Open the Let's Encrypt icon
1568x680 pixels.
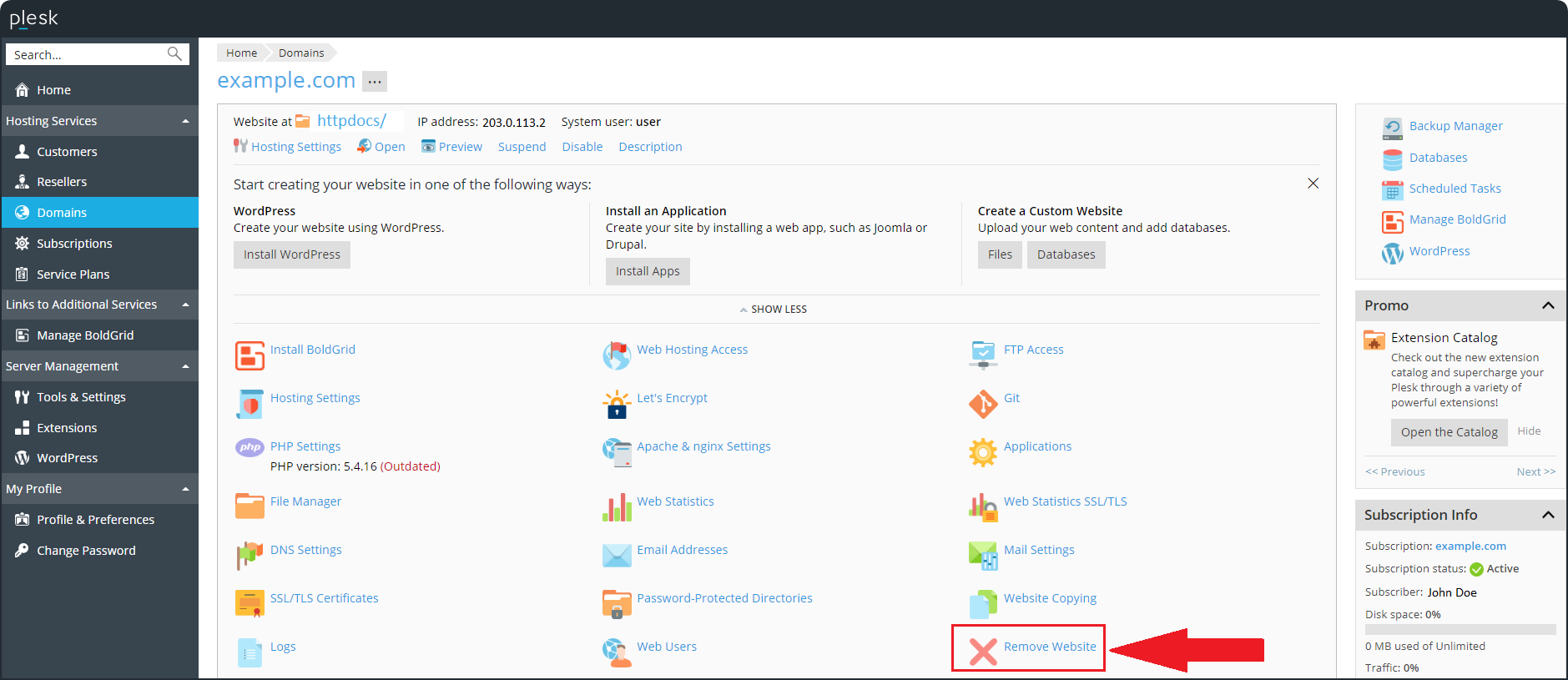(x=617, y=404)
